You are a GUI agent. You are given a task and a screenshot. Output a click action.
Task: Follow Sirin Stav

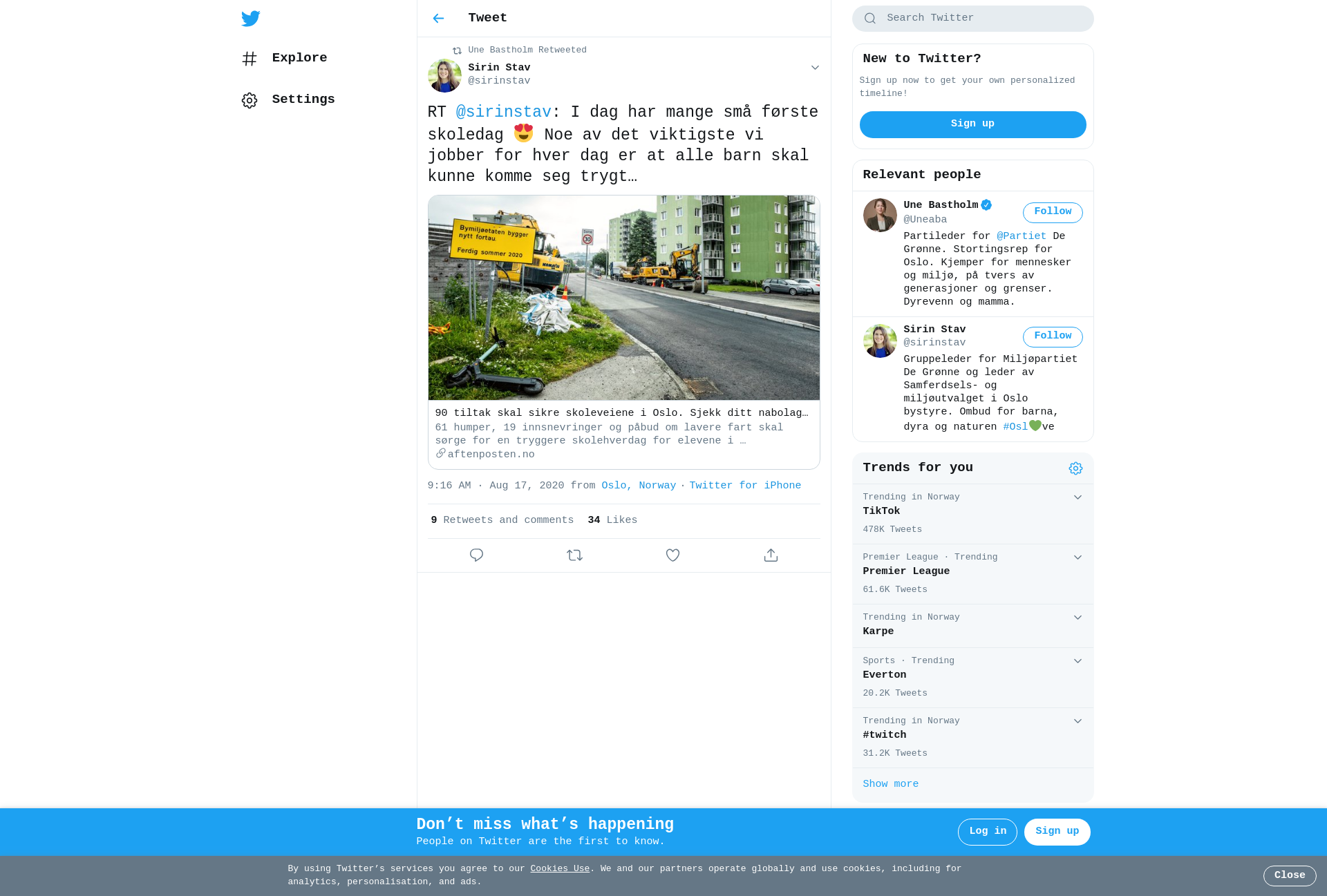tap(1053, 336)
